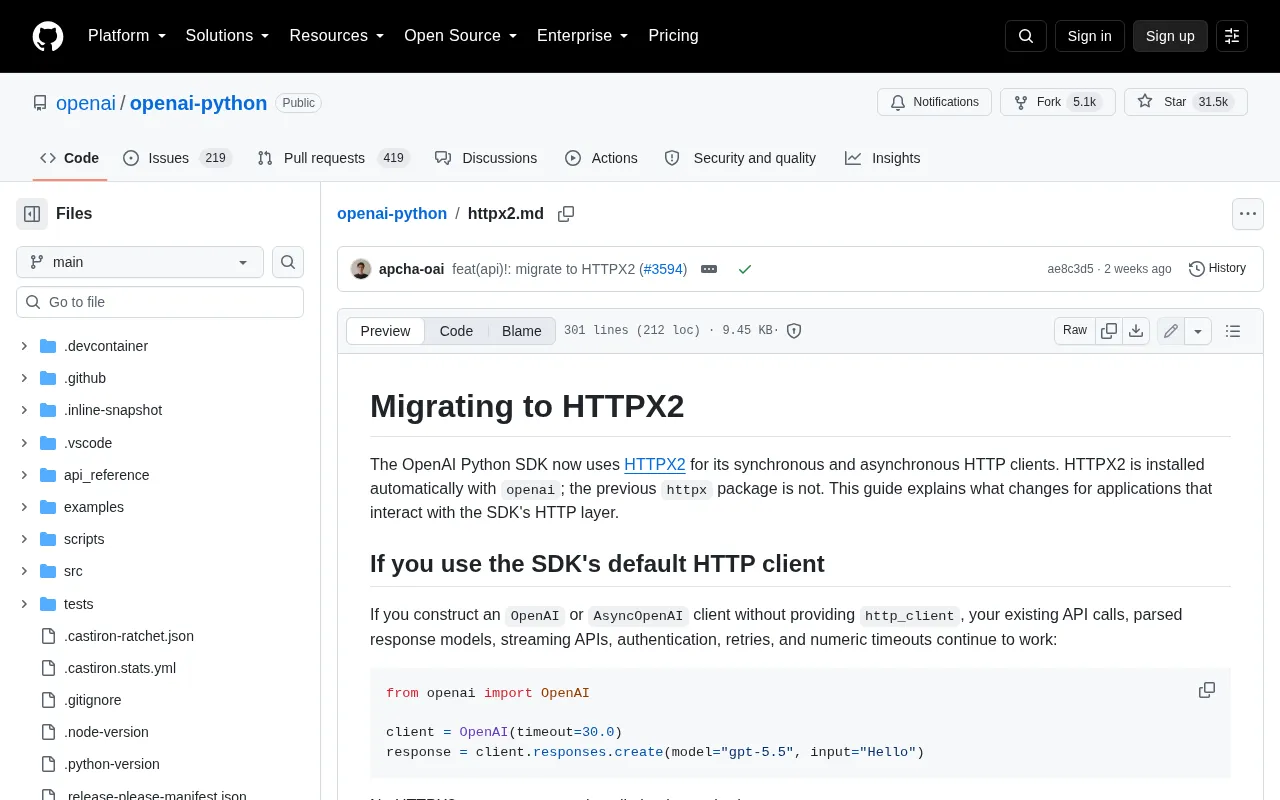This screenshot has height=800, width=1280.
Task: Open the Issues tab
Action: click(177, 158)
